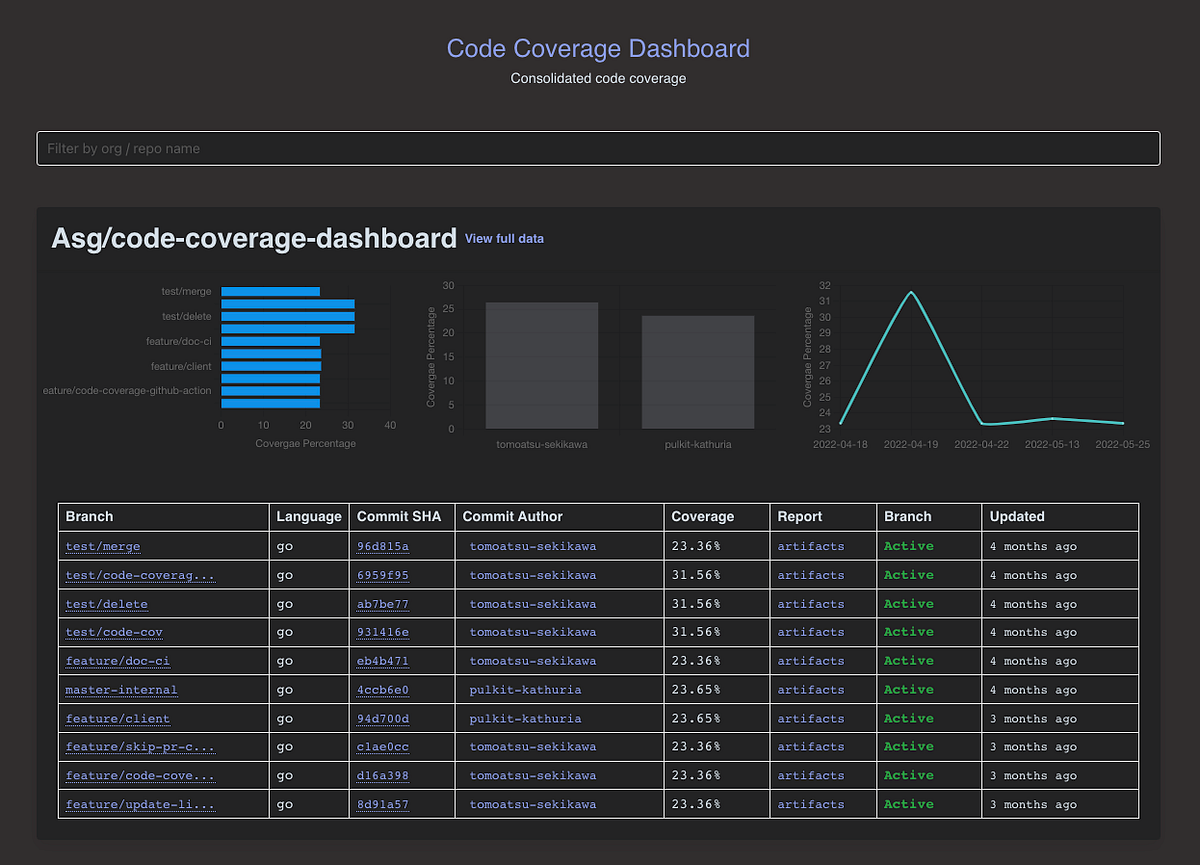Open the View full data link
1200x865 pixels.
click(x=504, y=239)
